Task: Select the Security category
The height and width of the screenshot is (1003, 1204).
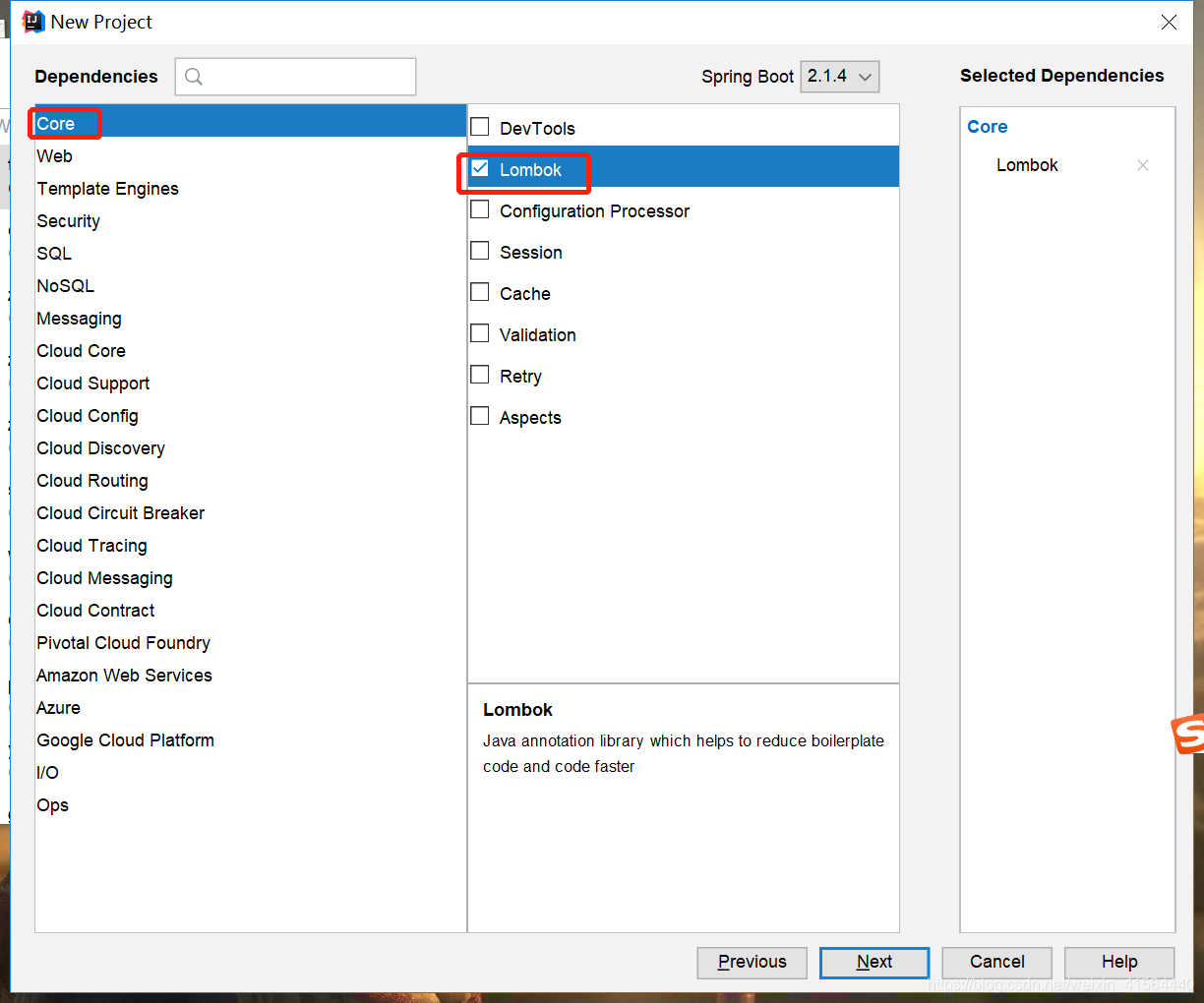Action: tap(251, 221)
